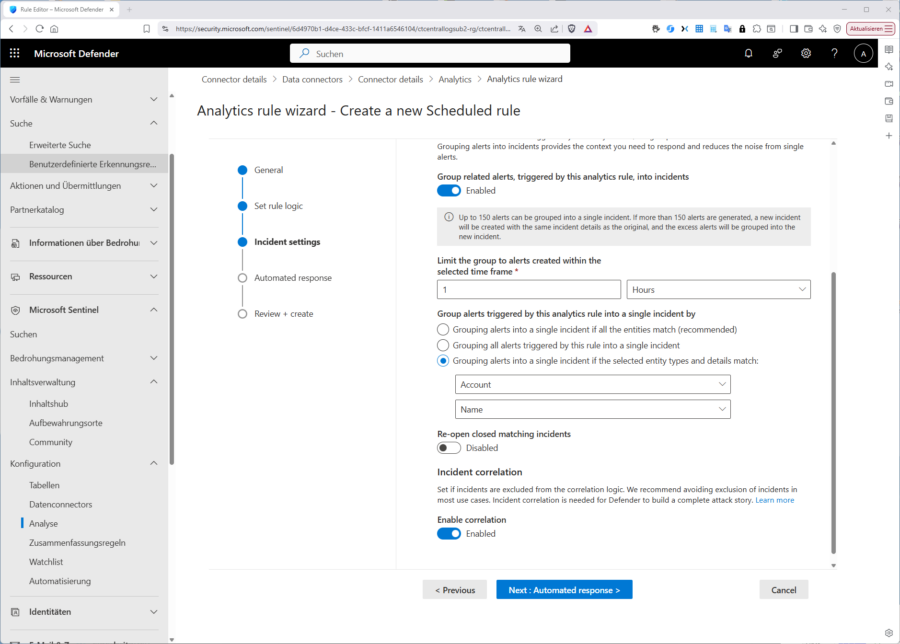Open the settings gear in header
This screenshot has height=644, width=900.
[x=805, y=53]
